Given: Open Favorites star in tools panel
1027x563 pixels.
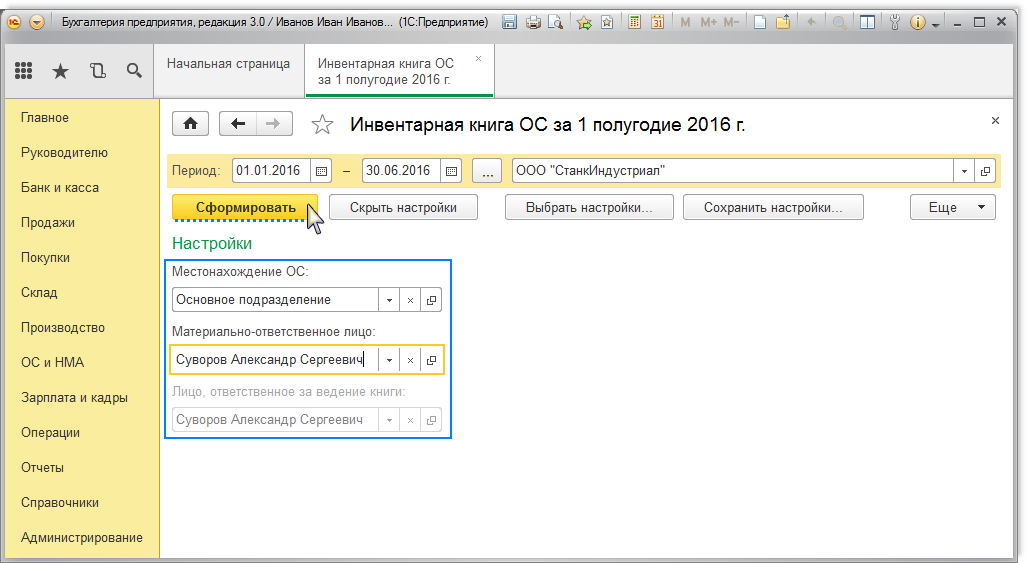Looking at the screenshot, I should point(60,71).
